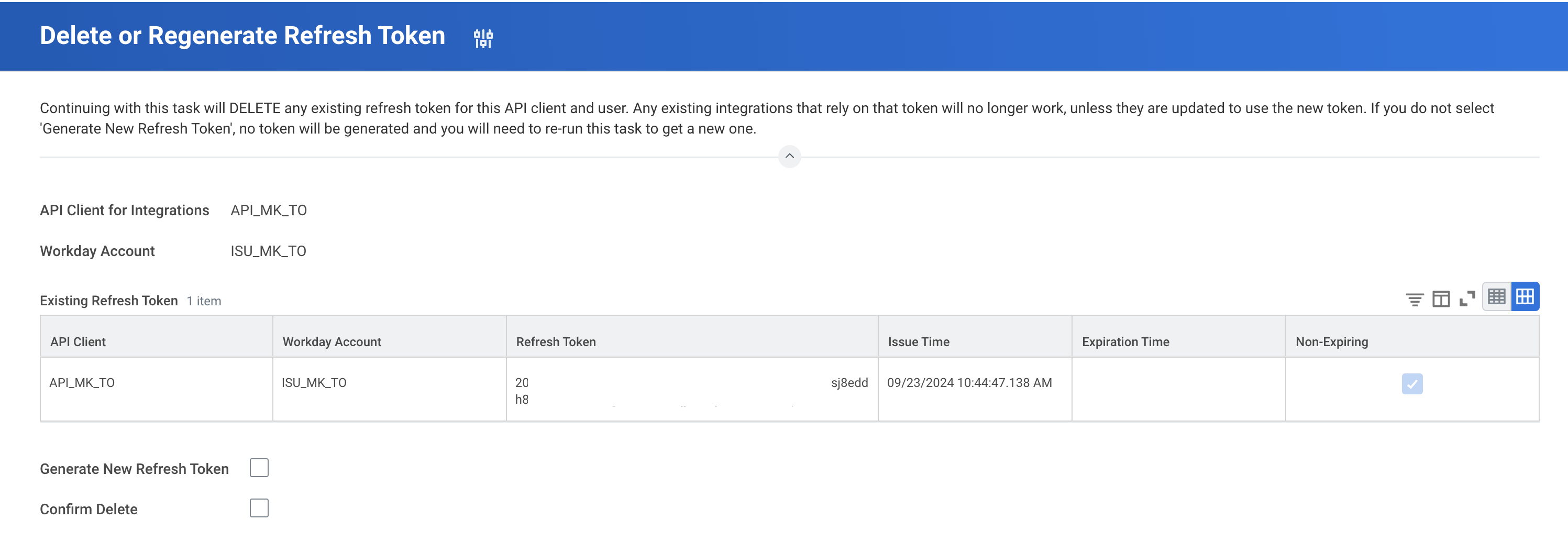Tick the Confirm Delete checkbox

click(x=259, y=508)
